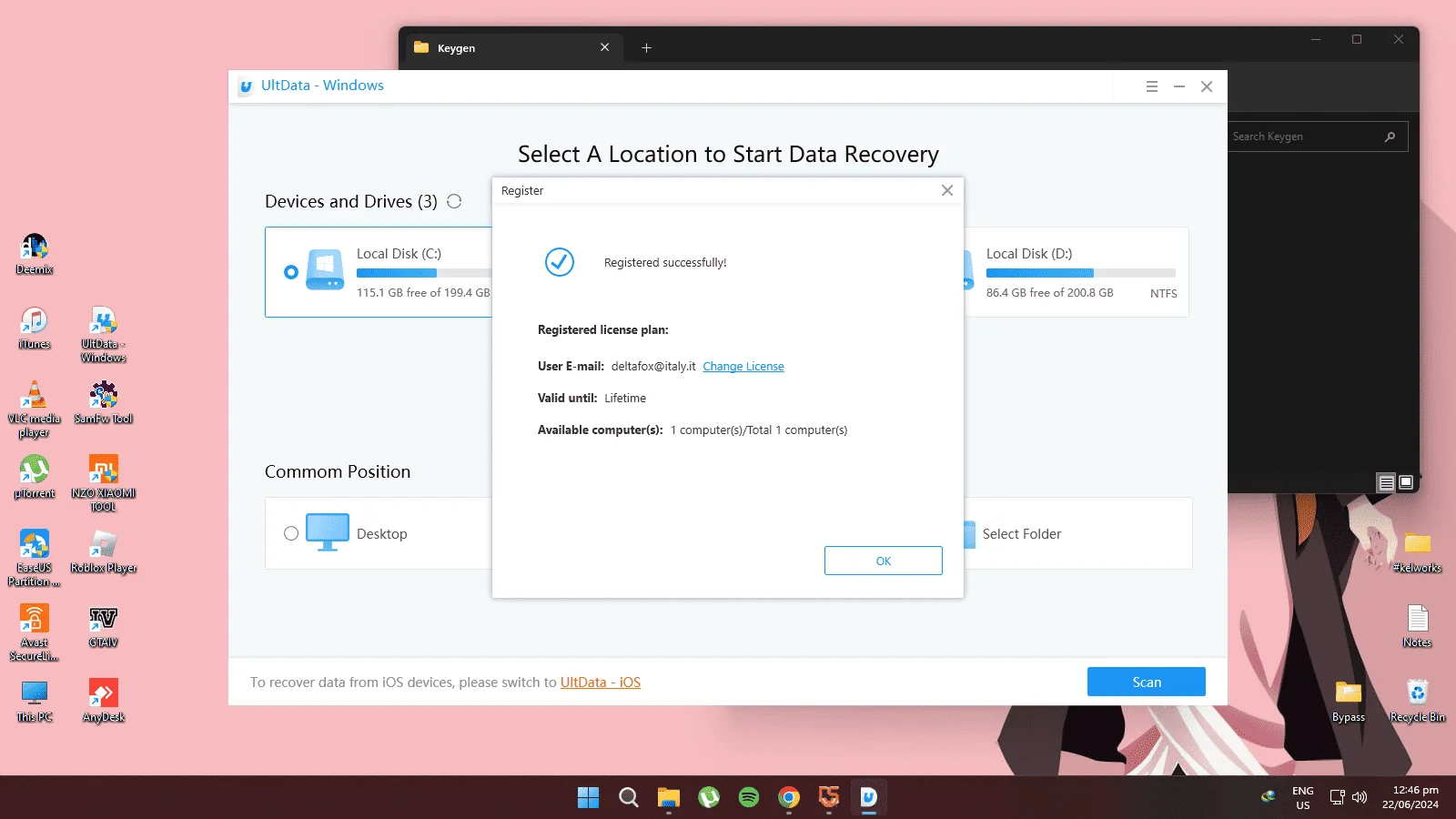Open the UltData - iOS link
The height and width of the screenshot is (819, 1456).
(601, 682)
